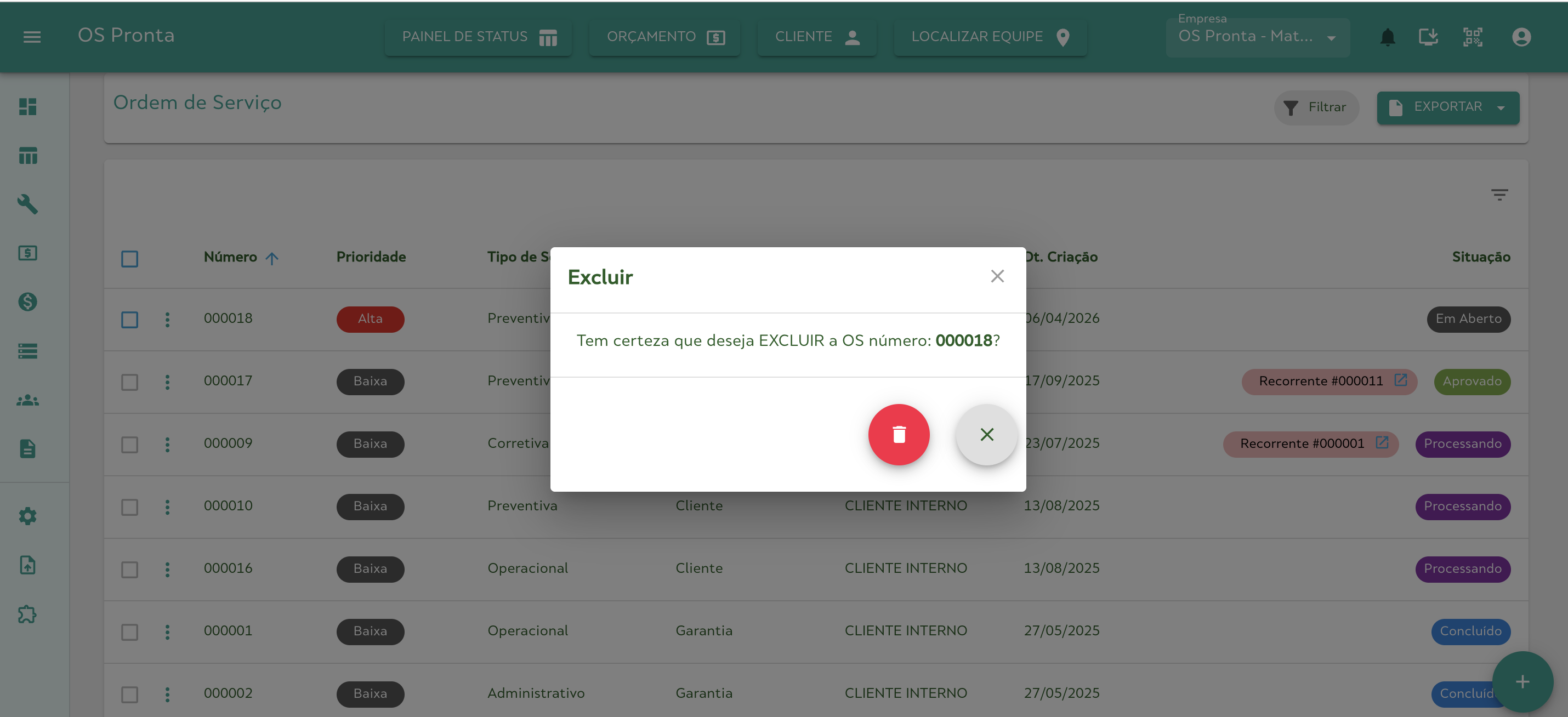Screen dimensions: 1568x717
Task: Click the QR code scanner icon
Action: pos(1472,37)
